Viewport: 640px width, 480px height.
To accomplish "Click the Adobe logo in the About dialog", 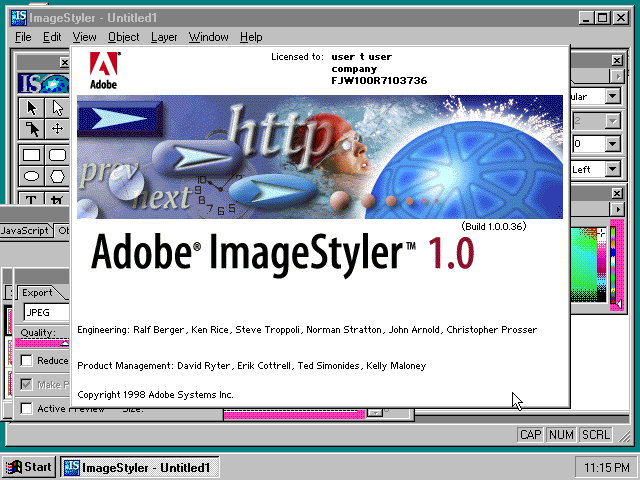I will (104, 70).
